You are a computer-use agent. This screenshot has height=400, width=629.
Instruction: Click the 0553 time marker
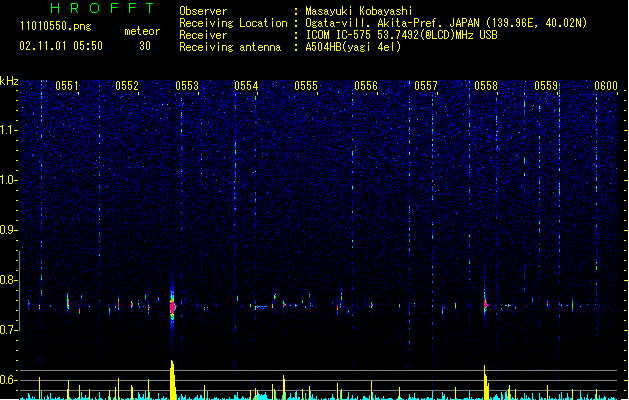(187, 86)
